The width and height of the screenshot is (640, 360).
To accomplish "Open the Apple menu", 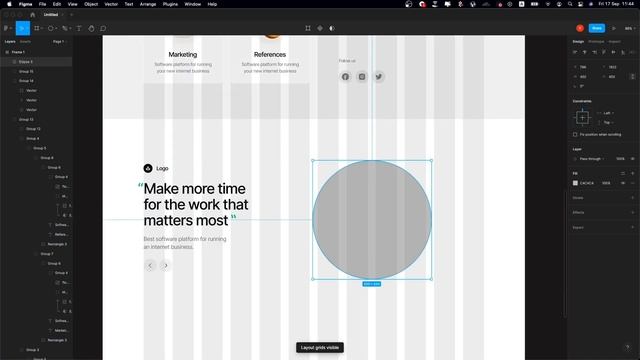I will [x=9, y=4].
